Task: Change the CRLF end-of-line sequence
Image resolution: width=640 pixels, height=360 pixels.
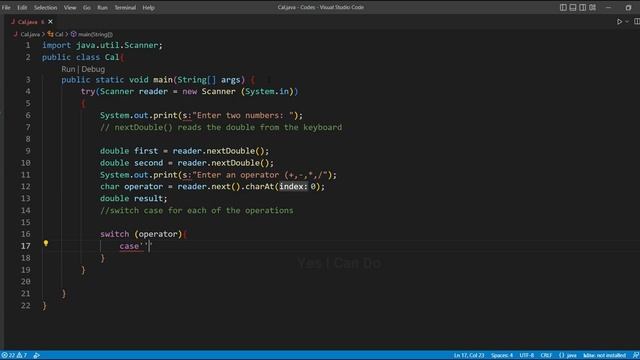Action: pyautogui.click(x=546, y=356)
